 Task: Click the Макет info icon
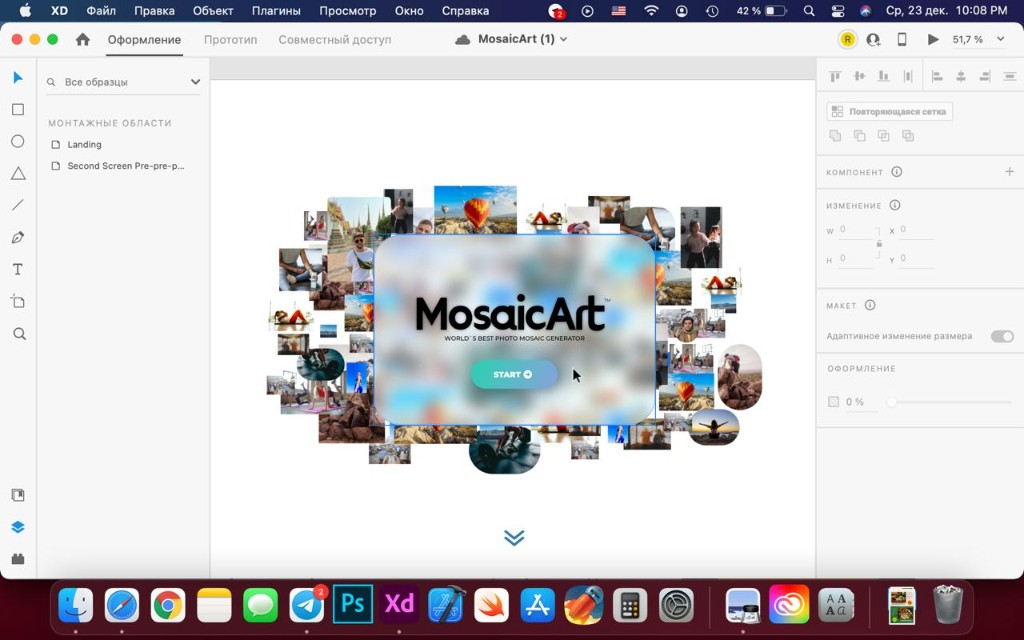870,305
